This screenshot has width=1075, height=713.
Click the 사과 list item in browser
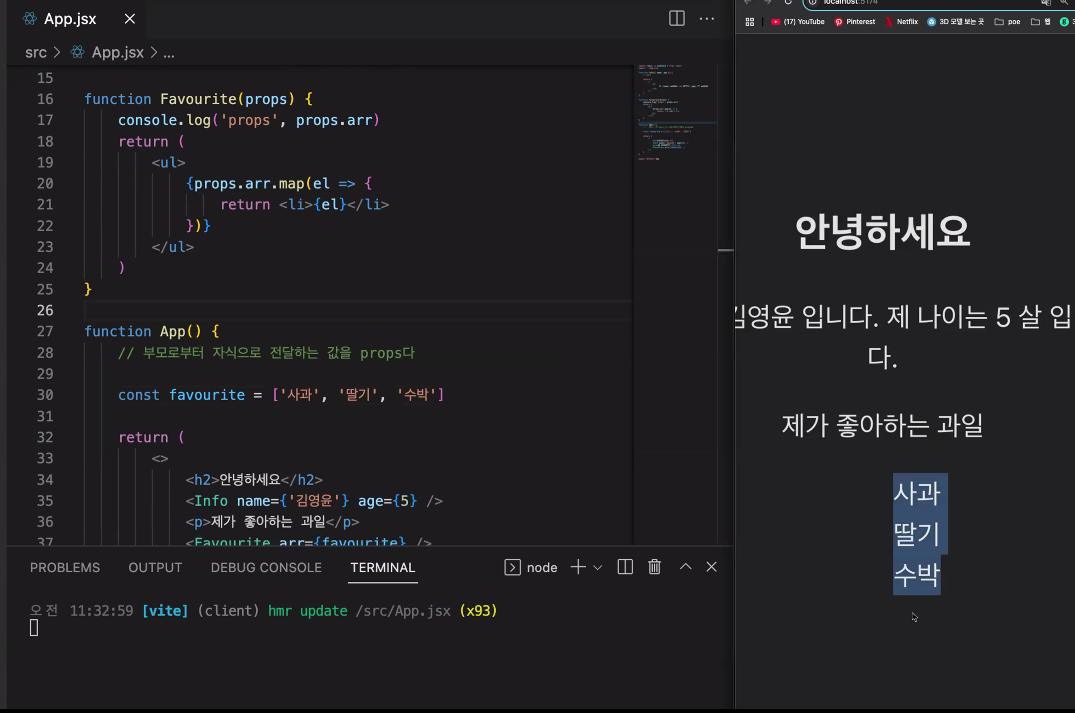[917, 493]
